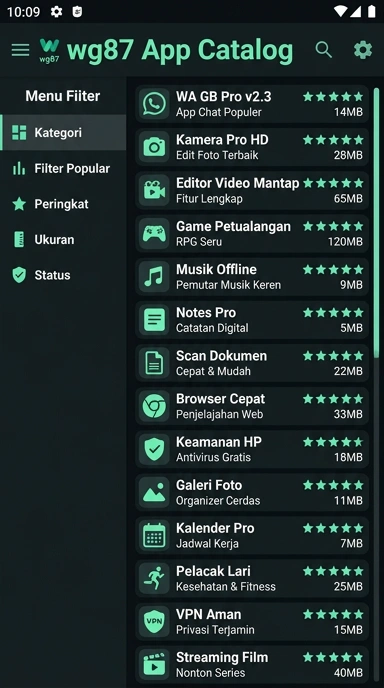Tap the Kategori grid icon
384x688 pixels.
click(19, 133)
